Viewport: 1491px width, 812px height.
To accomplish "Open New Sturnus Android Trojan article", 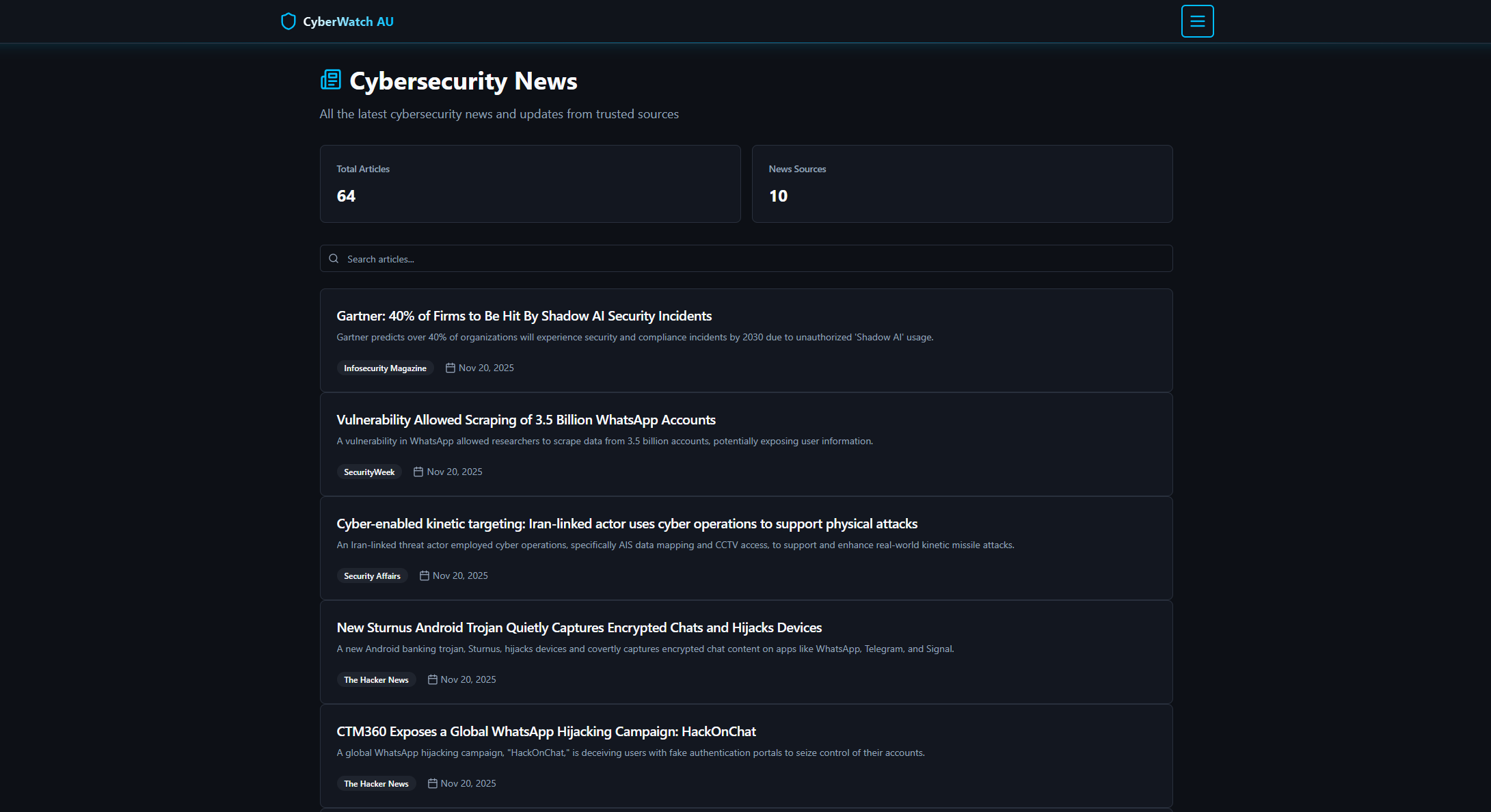I will tap(578, 627).
